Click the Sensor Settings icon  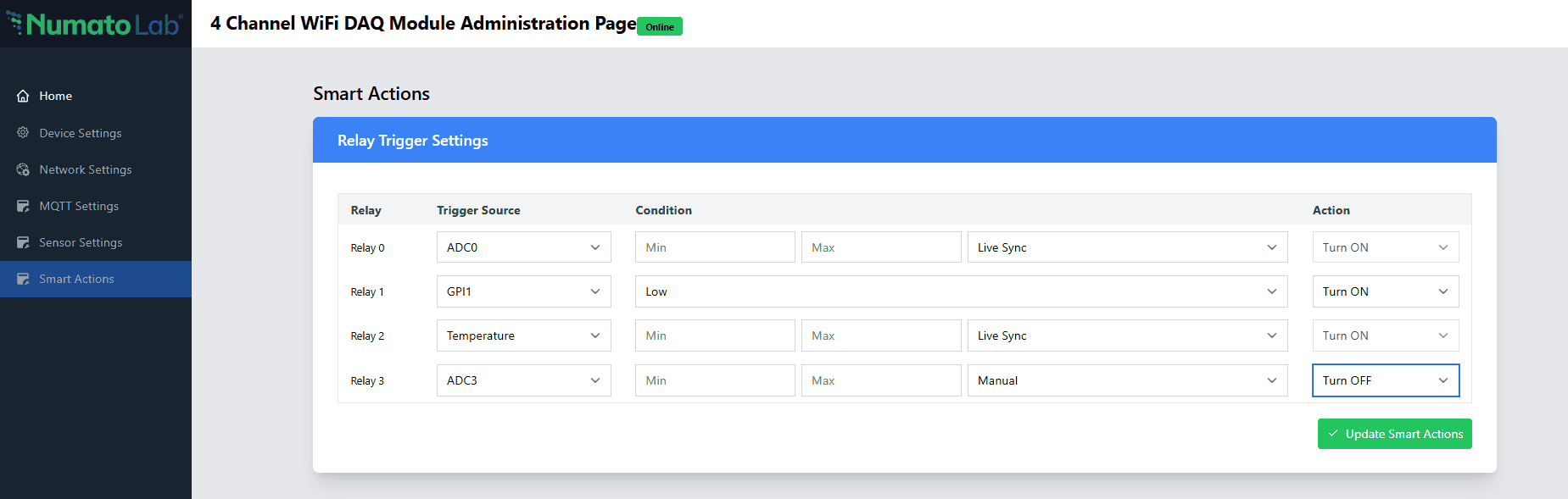tap(23, 242)
